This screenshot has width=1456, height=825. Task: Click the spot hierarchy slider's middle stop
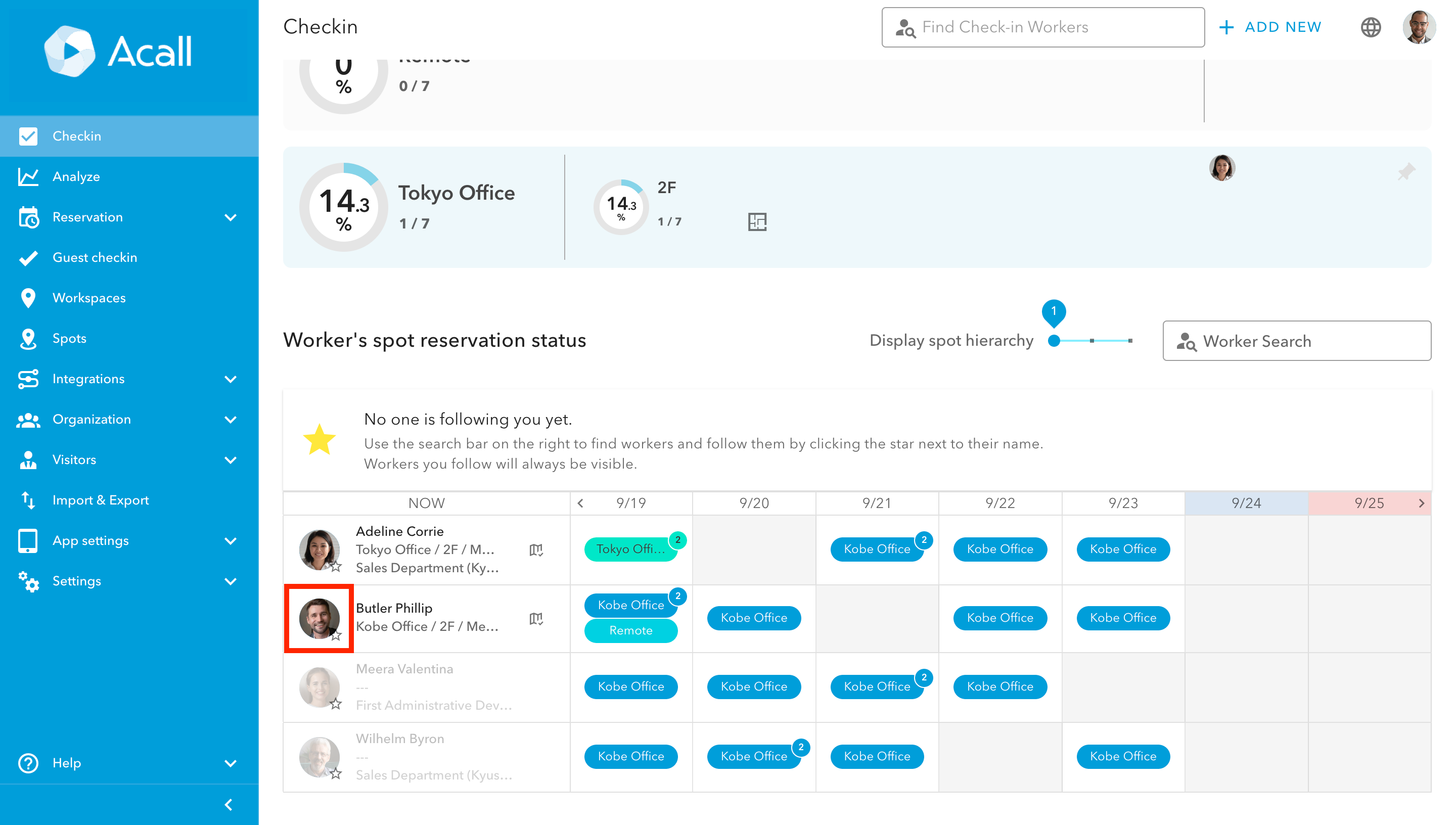pyautogui.click(x=1091, y=341)
